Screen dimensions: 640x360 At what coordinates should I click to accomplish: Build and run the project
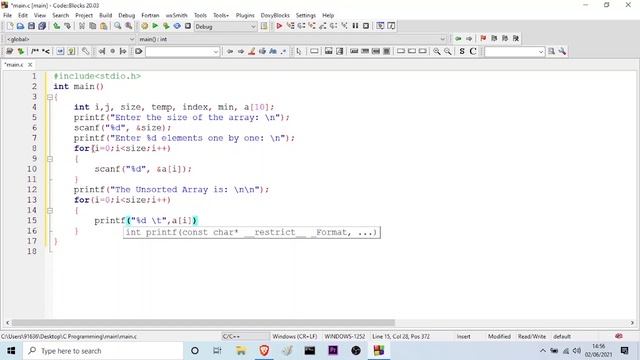pyautogui.click(x=166, y=26)
